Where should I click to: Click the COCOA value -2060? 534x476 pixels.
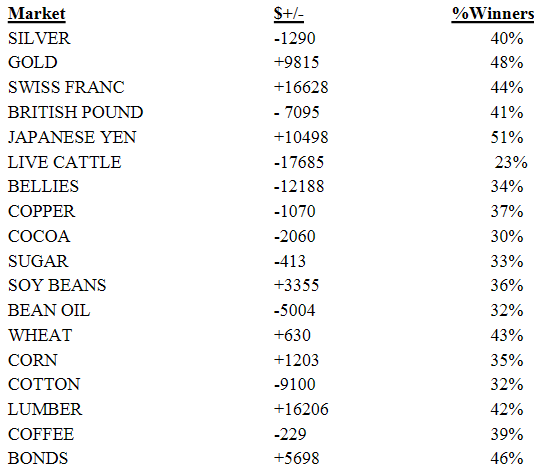pos(295,236)
